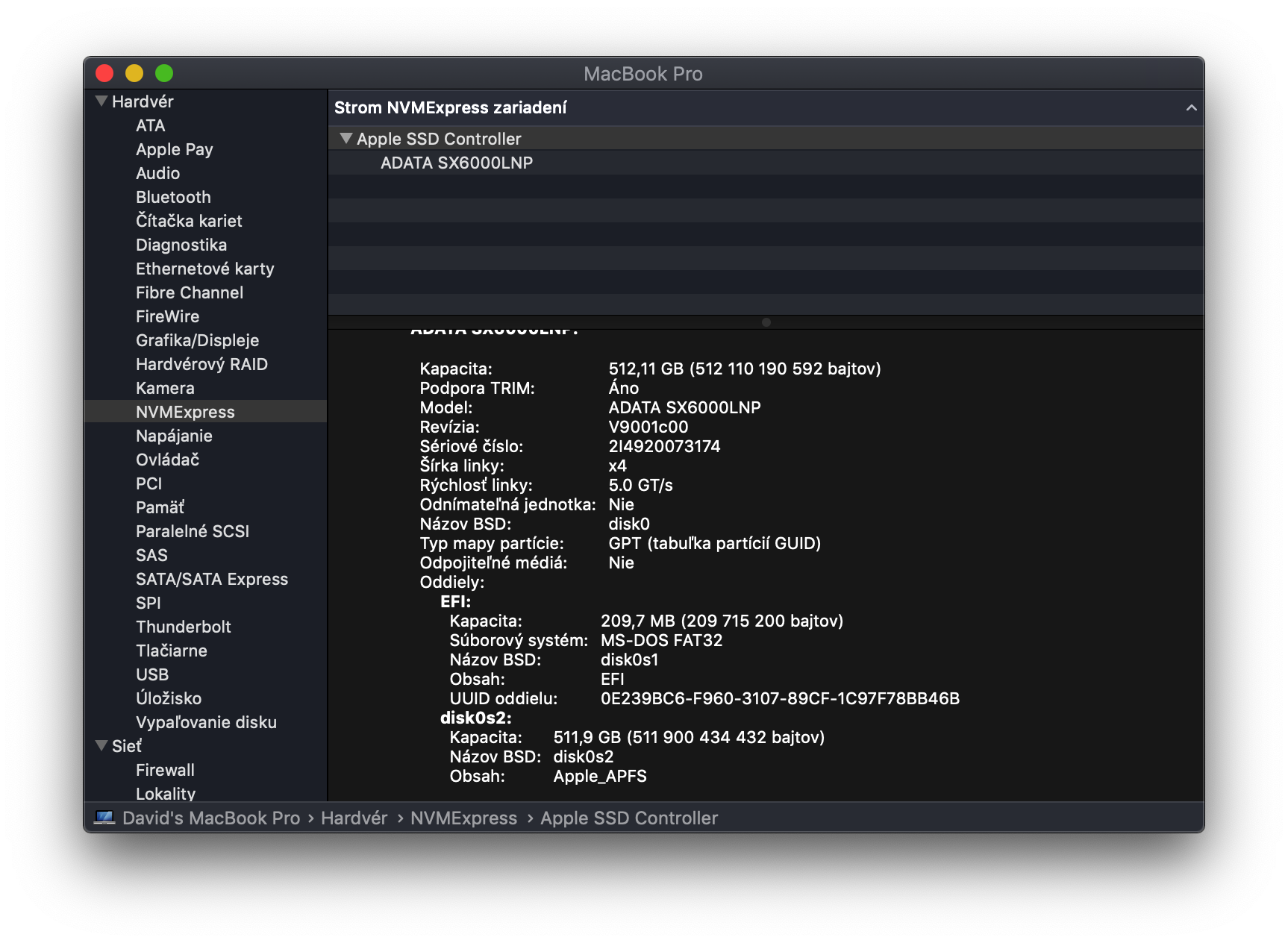Collapse the Hardvér sidebar section

pos(101,101)
